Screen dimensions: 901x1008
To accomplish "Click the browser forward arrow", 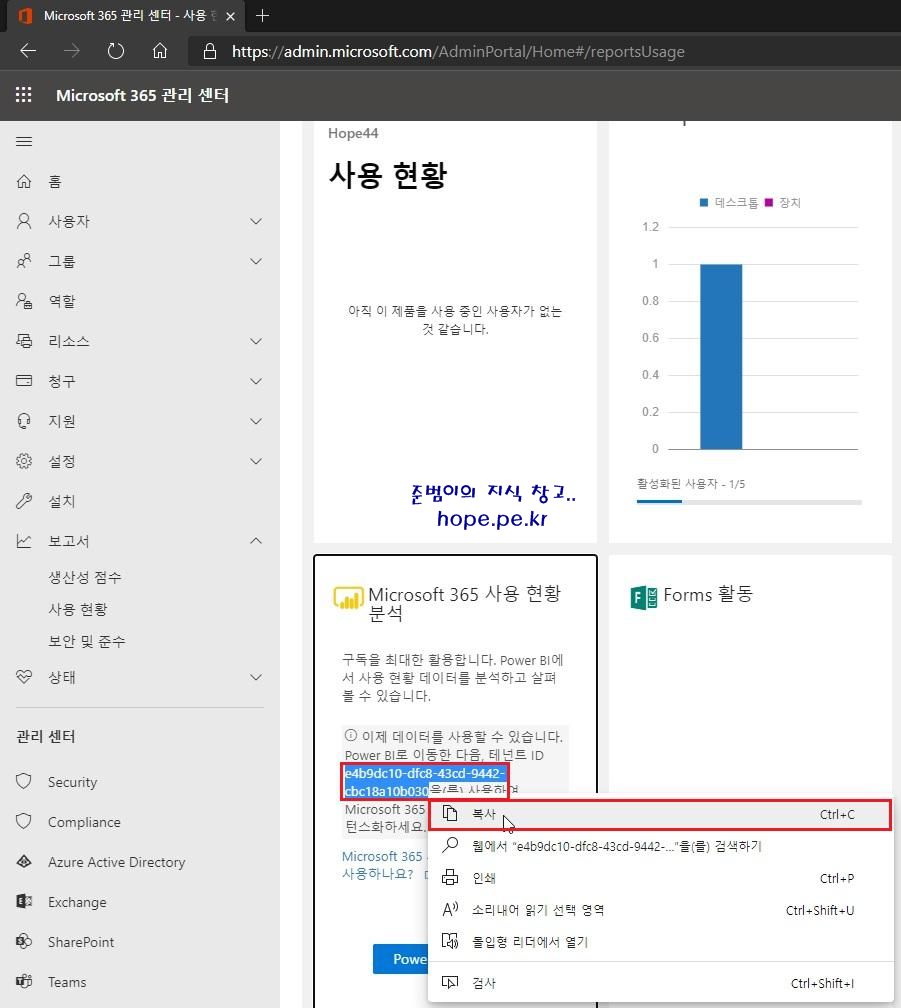I will click(x=72, y=51).
